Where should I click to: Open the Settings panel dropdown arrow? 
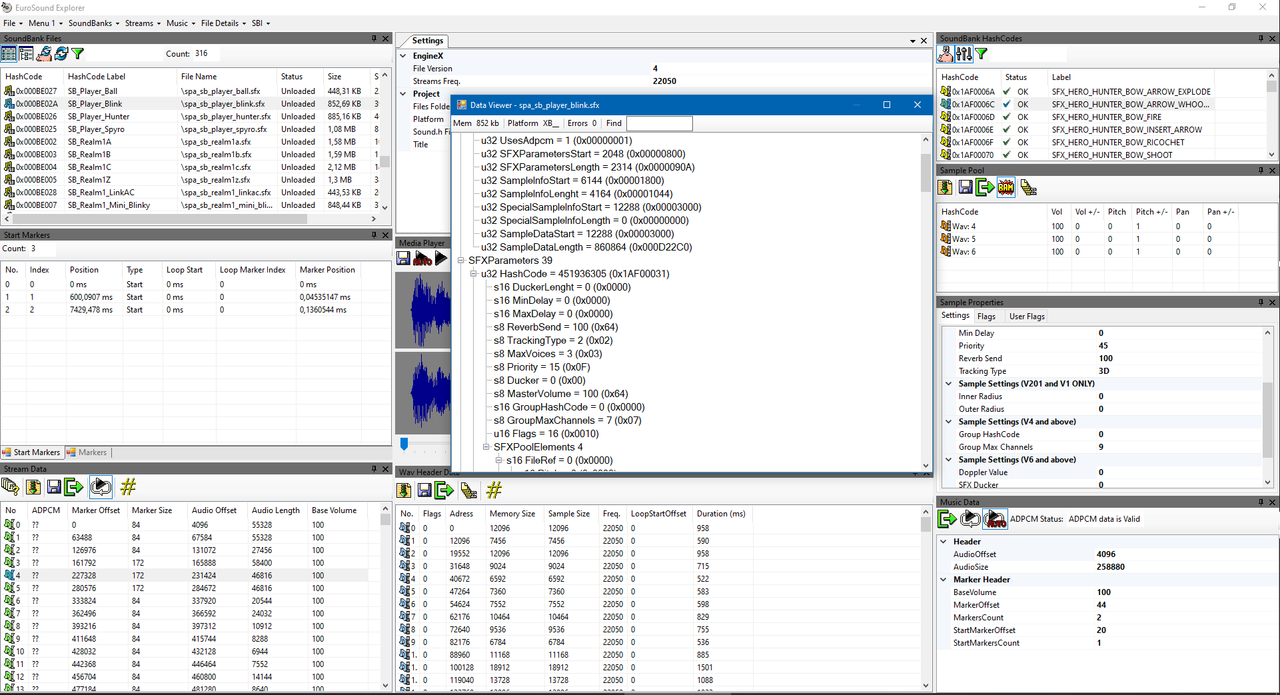coord(912,41)
